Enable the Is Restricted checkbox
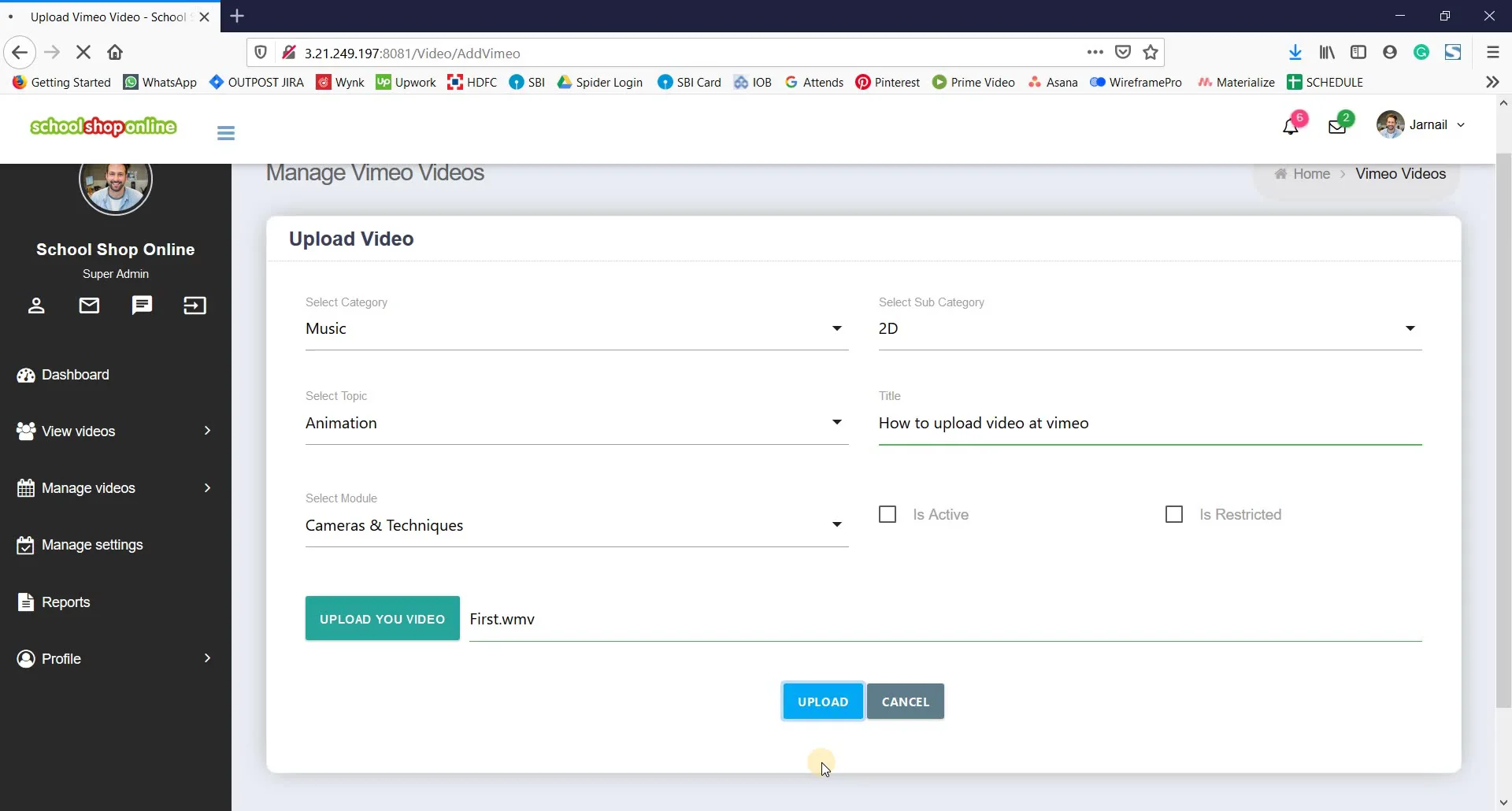Screen dimensions: 1512x811 coord(1174,514)
